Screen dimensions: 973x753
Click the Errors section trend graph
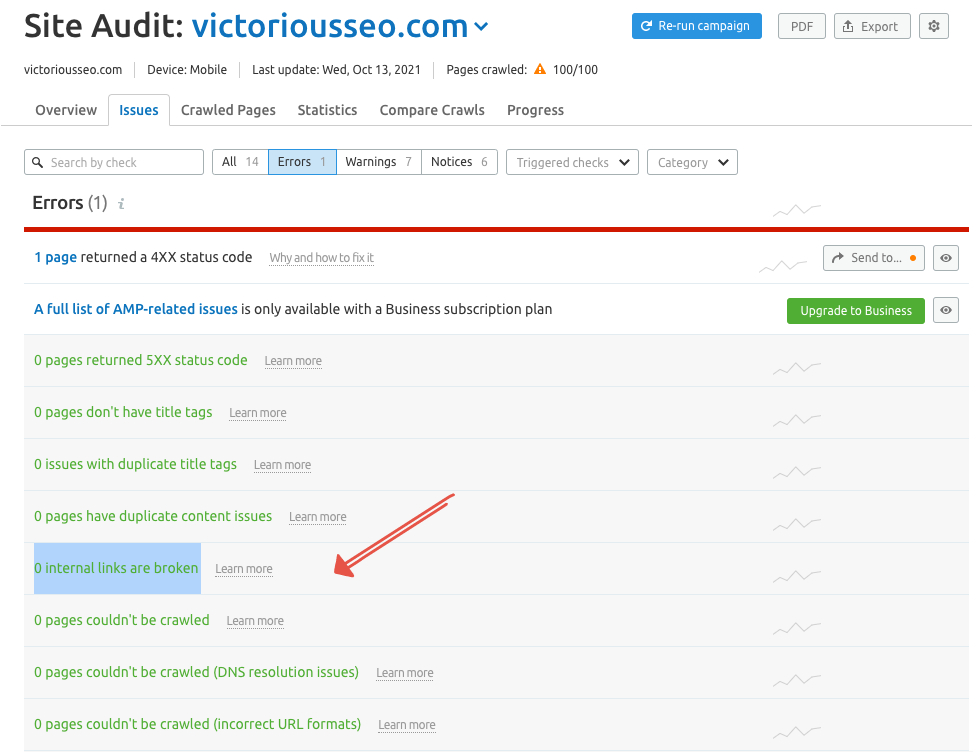(797, 210)
